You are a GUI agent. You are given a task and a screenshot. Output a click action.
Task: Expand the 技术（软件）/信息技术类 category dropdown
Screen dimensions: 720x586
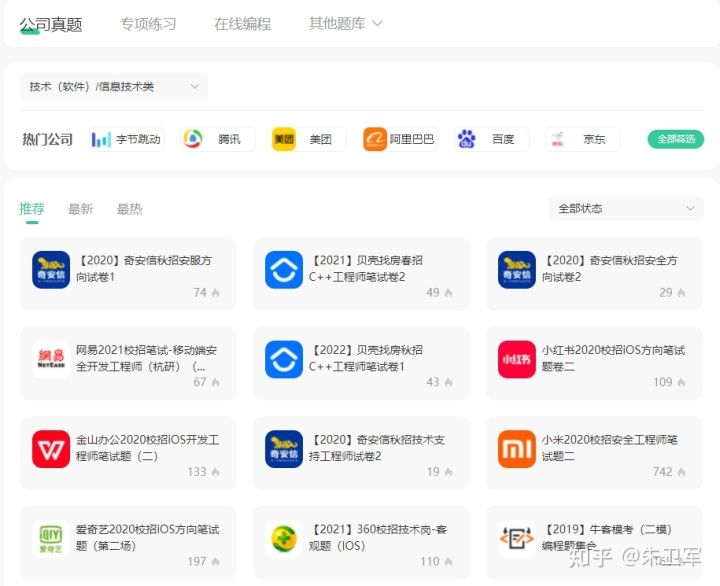pos(114,86)
